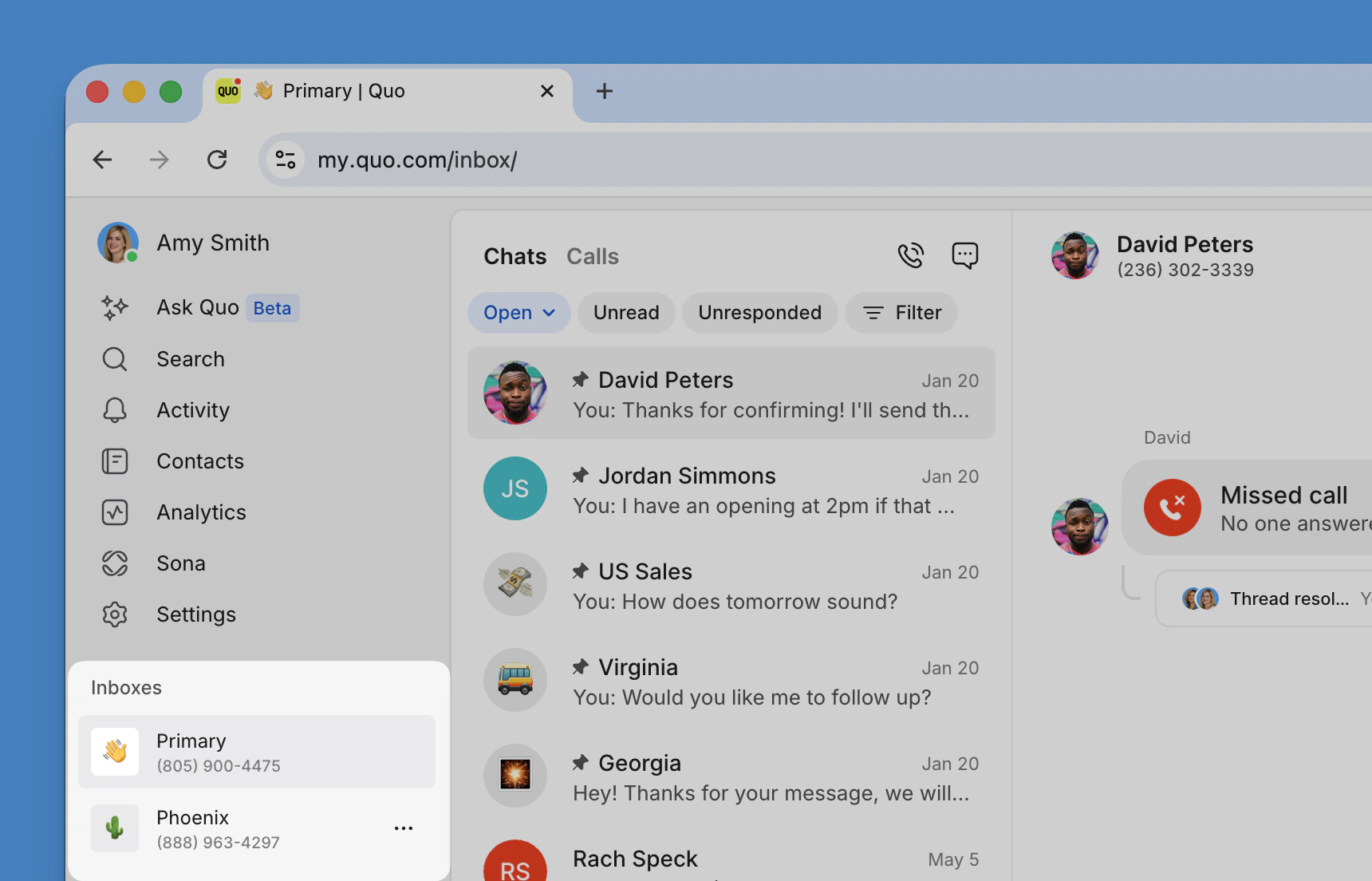Viewport: 1372px width, 881px height.
Task: Click the Ask Quo sparkle icon
Action: (115, 308)
